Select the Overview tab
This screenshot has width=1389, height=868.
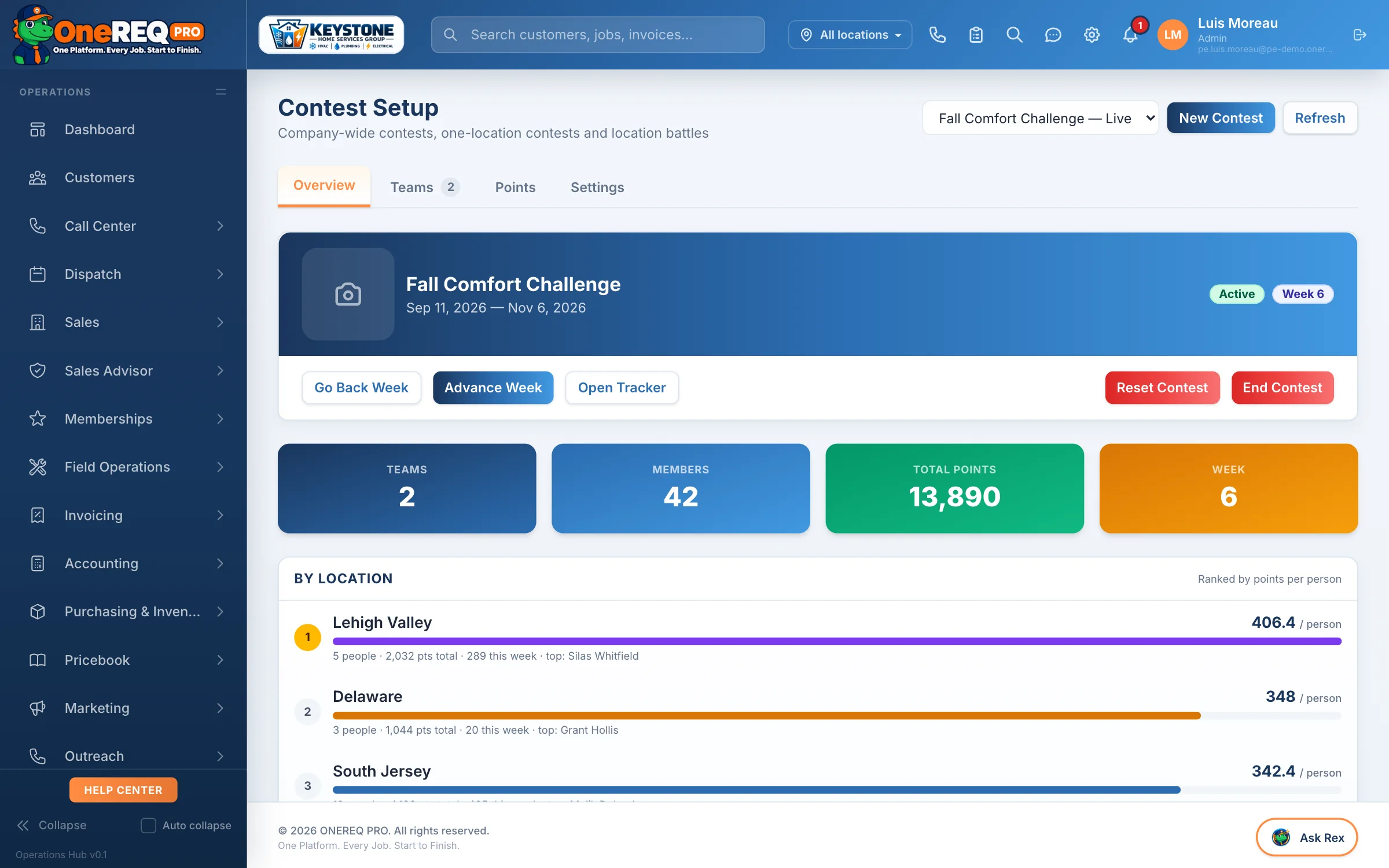pos(324,186)
